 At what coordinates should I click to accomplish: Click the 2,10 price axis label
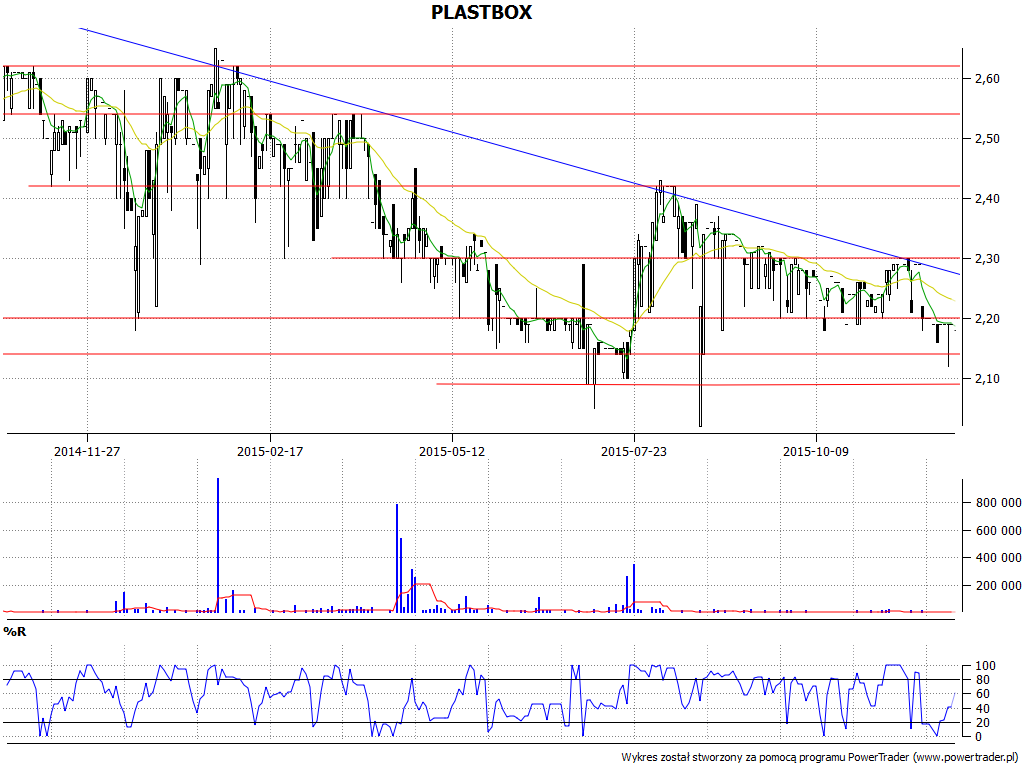[x=986, y=379]
